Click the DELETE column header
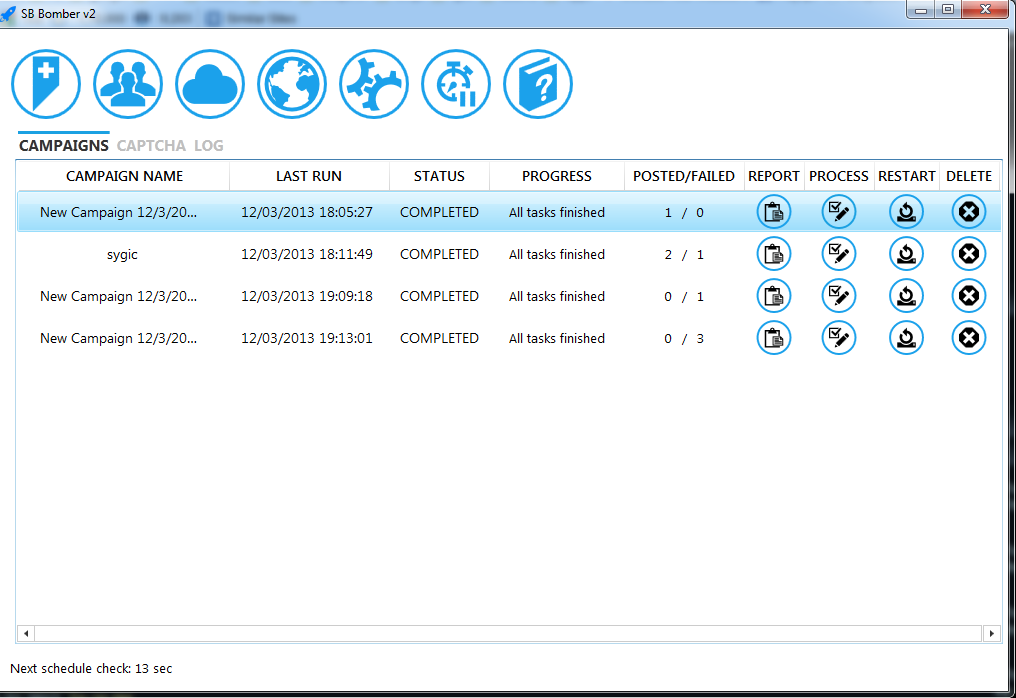This screenshot has width=1016, height=698. [x=969, y=176]
